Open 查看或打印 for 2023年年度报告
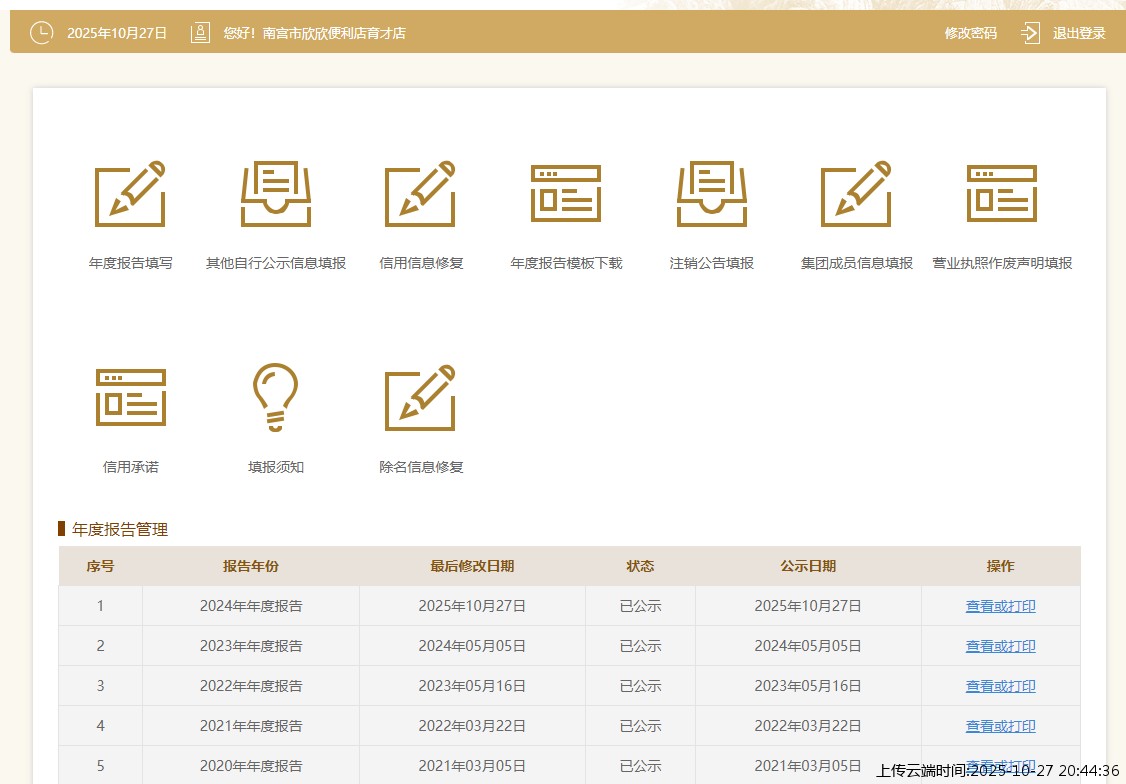Image resolution: width=1126 pixels, height=784 pixels. click(x=1000, y=646)
